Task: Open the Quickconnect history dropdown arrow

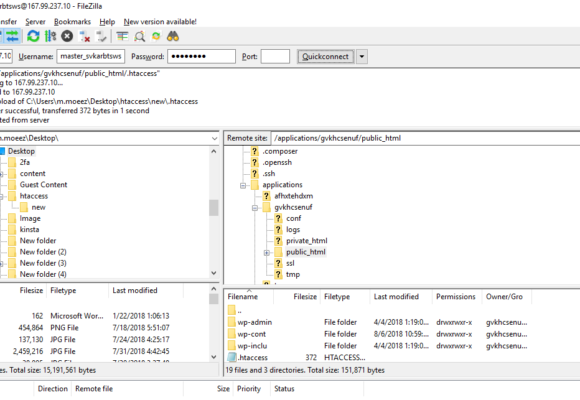Action: coord(362,57)
